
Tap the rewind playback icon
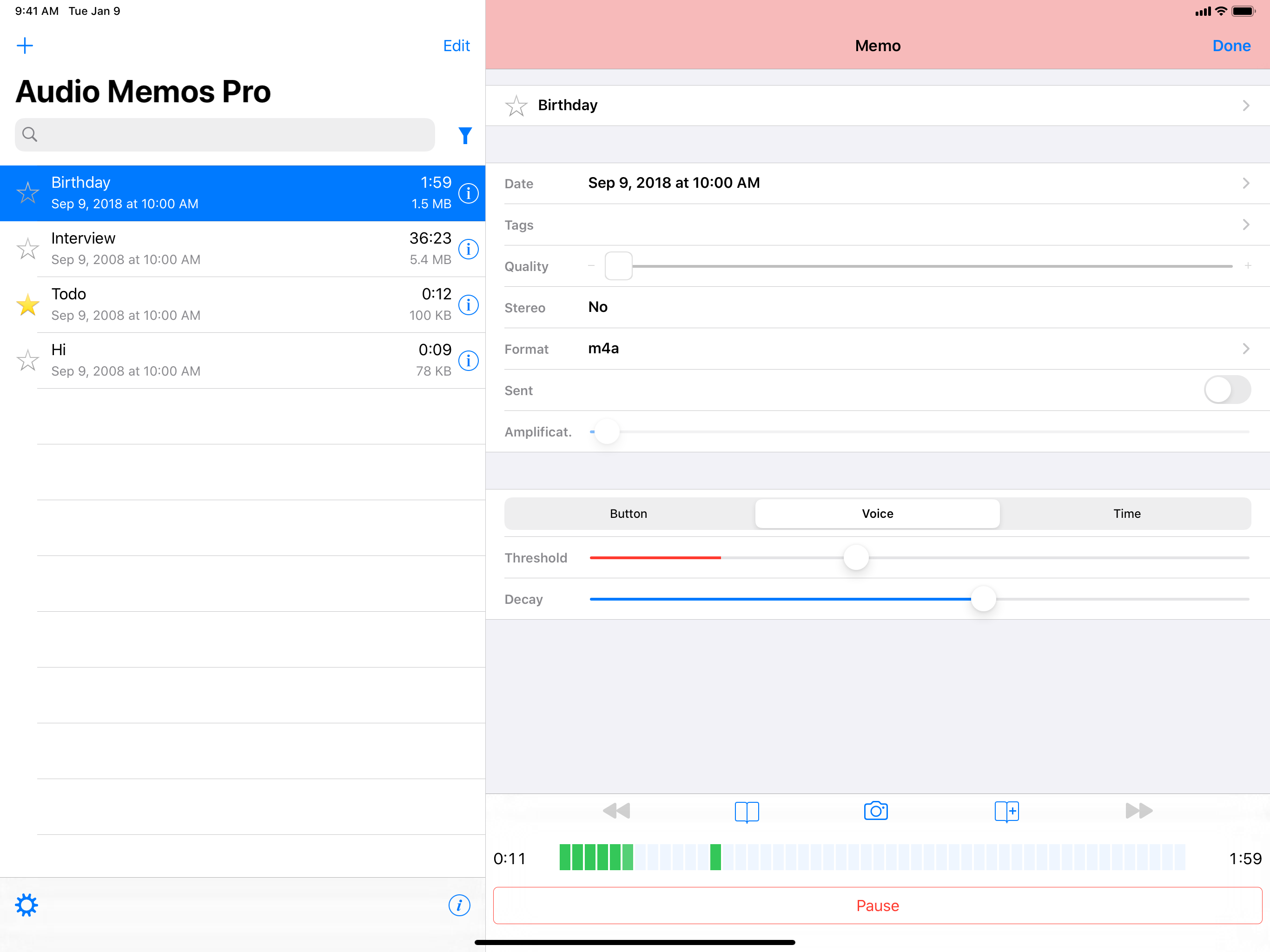616,811
